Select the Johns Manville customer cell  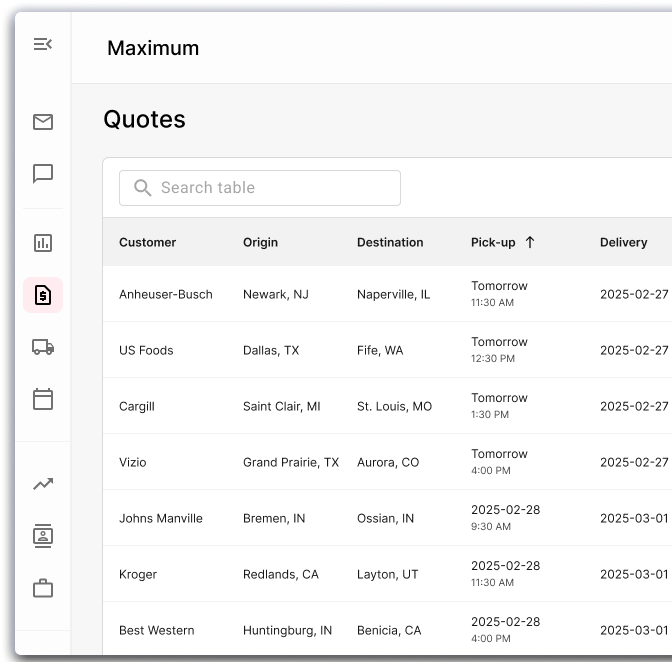[x=161, y=518]
